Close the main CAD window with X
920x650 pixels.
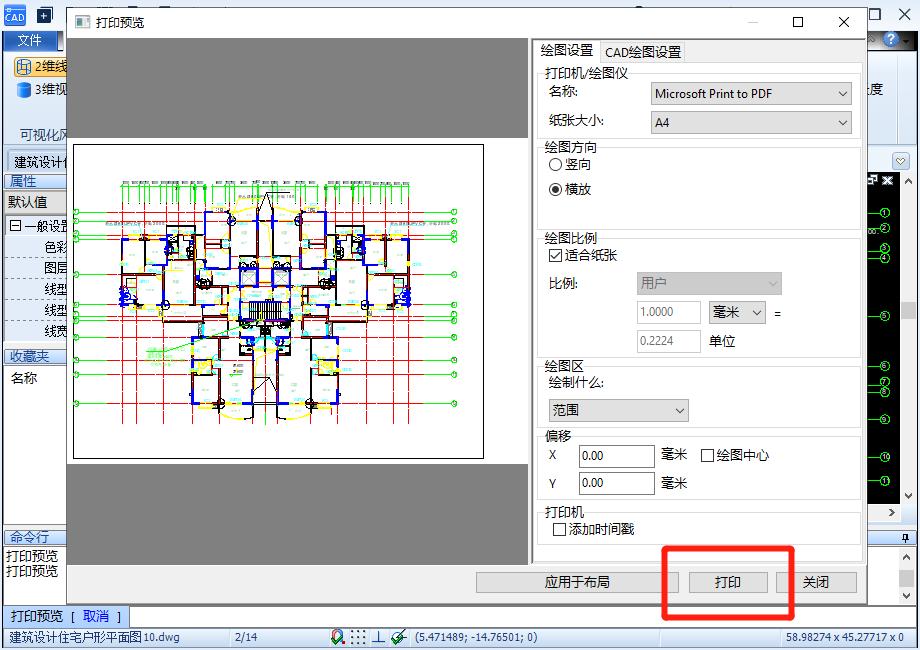[x=905, y=15]
